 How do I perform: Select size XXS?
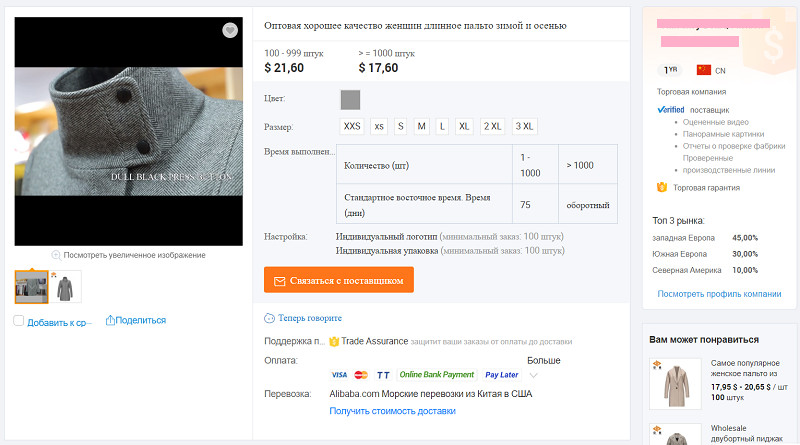pos(352,126)
